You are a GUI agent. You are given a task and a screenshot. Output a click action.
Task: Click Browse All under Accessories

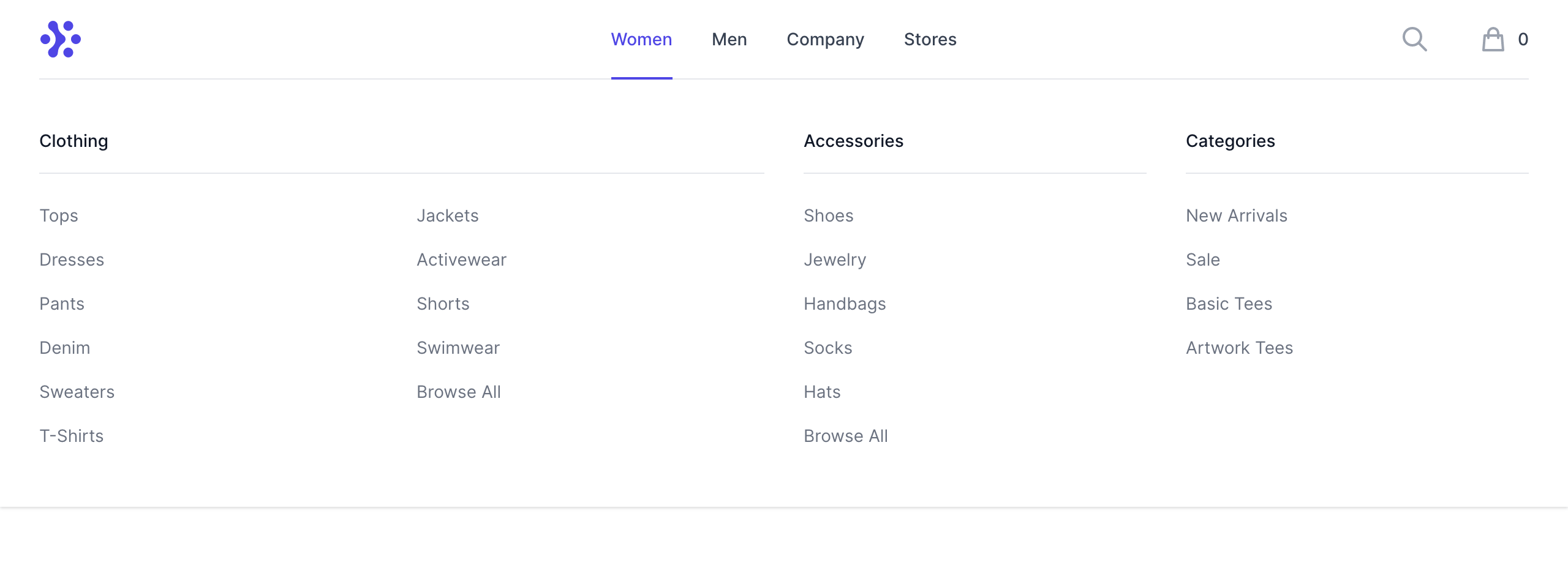point(846,436)
